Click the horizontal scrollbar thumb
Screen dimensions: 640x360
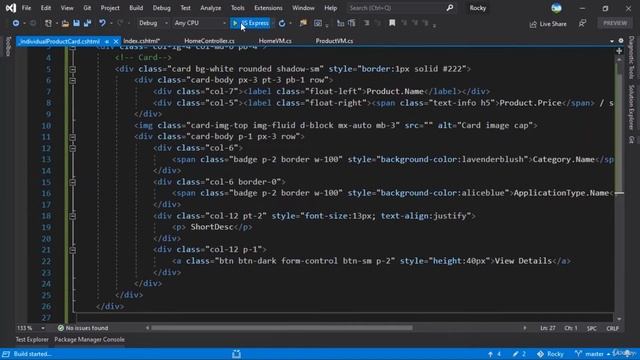[x=282, y=328]
